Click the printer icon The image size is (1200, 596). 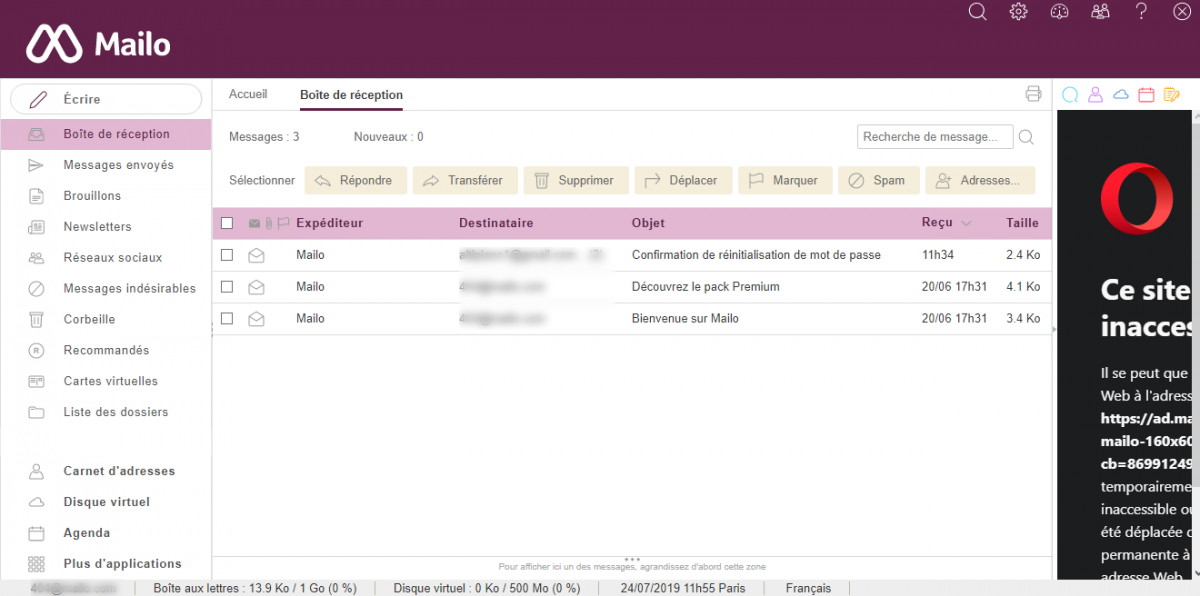click(x=1033, y=94)
